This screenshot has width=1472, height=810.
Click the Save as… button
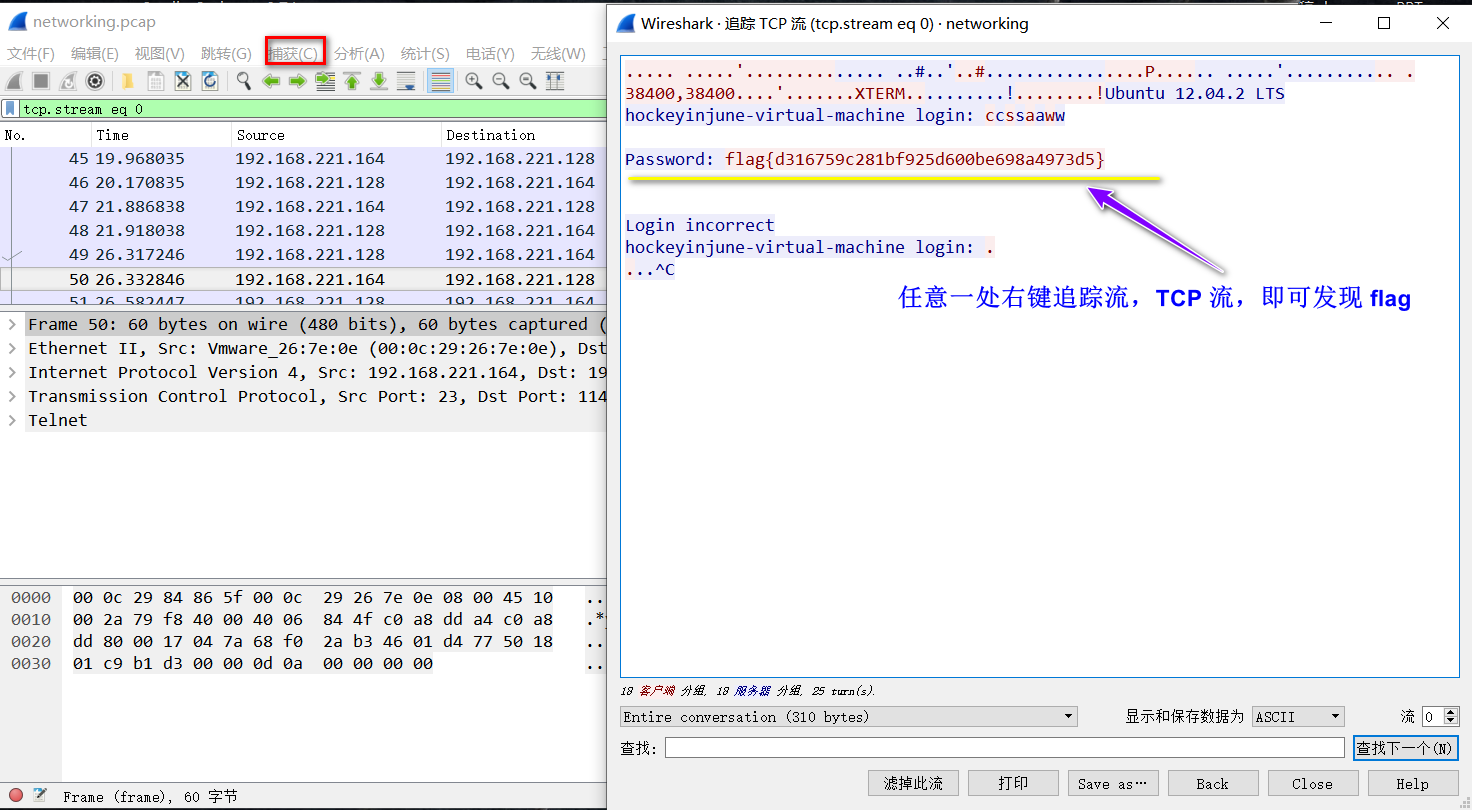(1112, 784)
